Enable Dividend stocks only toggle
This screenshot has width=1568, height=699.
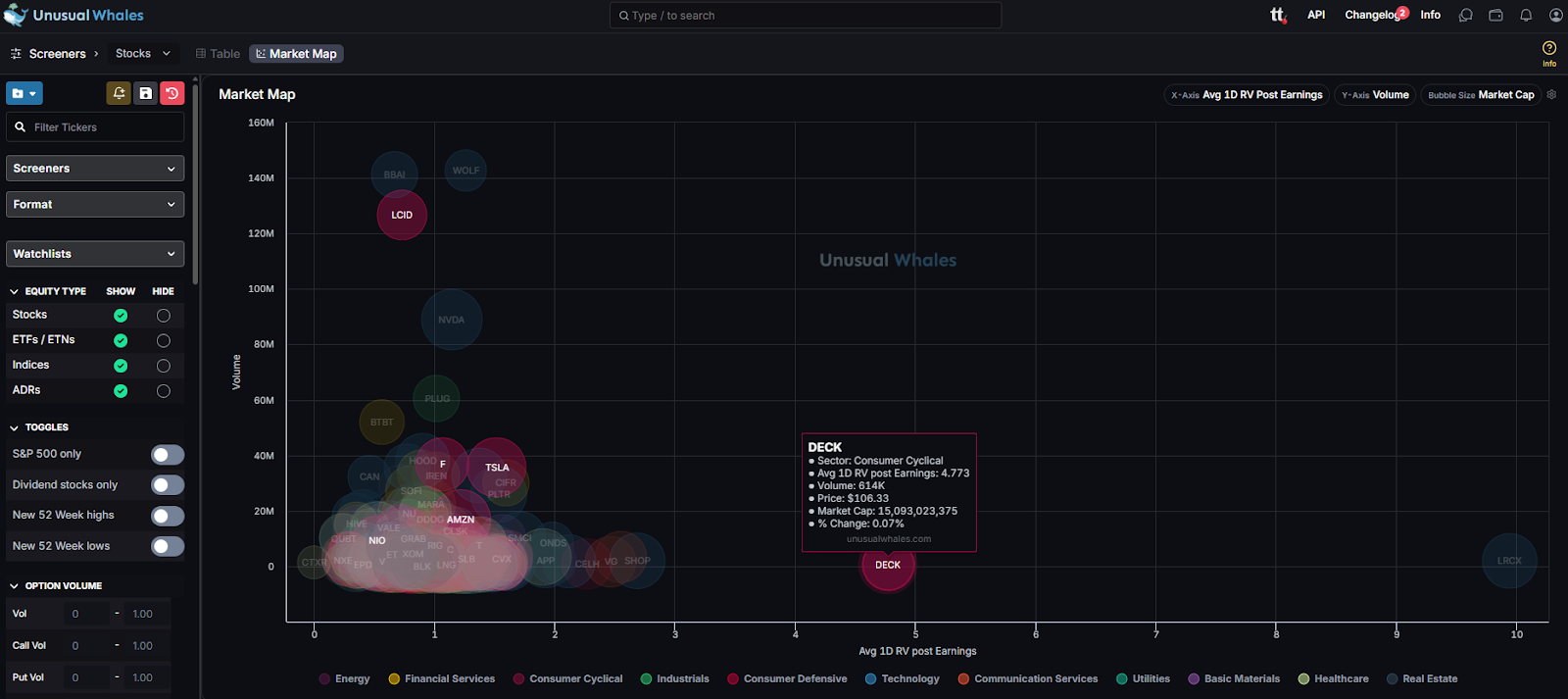(x=168, y=485)
